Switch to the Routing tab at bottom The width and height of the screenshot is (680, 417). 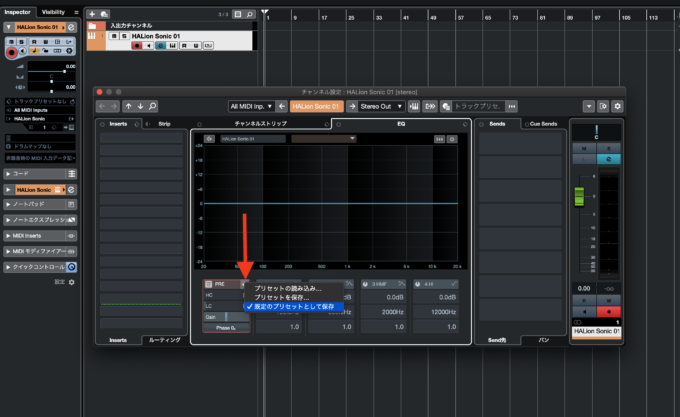tap(165, 340)
